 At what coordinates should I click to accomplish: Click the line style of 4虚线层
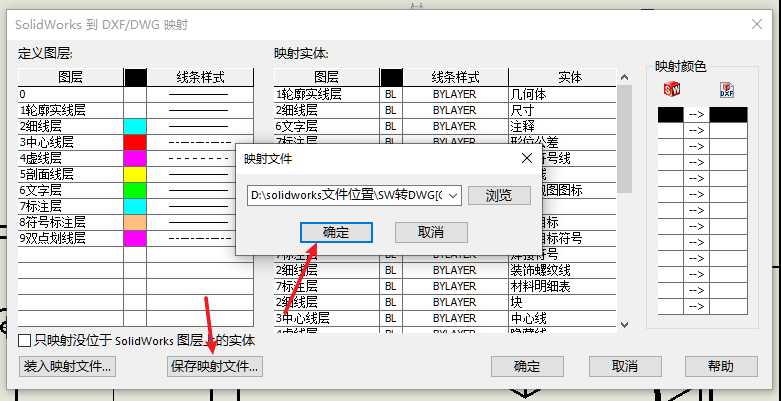pyautogui.click(x=200, y=158)
